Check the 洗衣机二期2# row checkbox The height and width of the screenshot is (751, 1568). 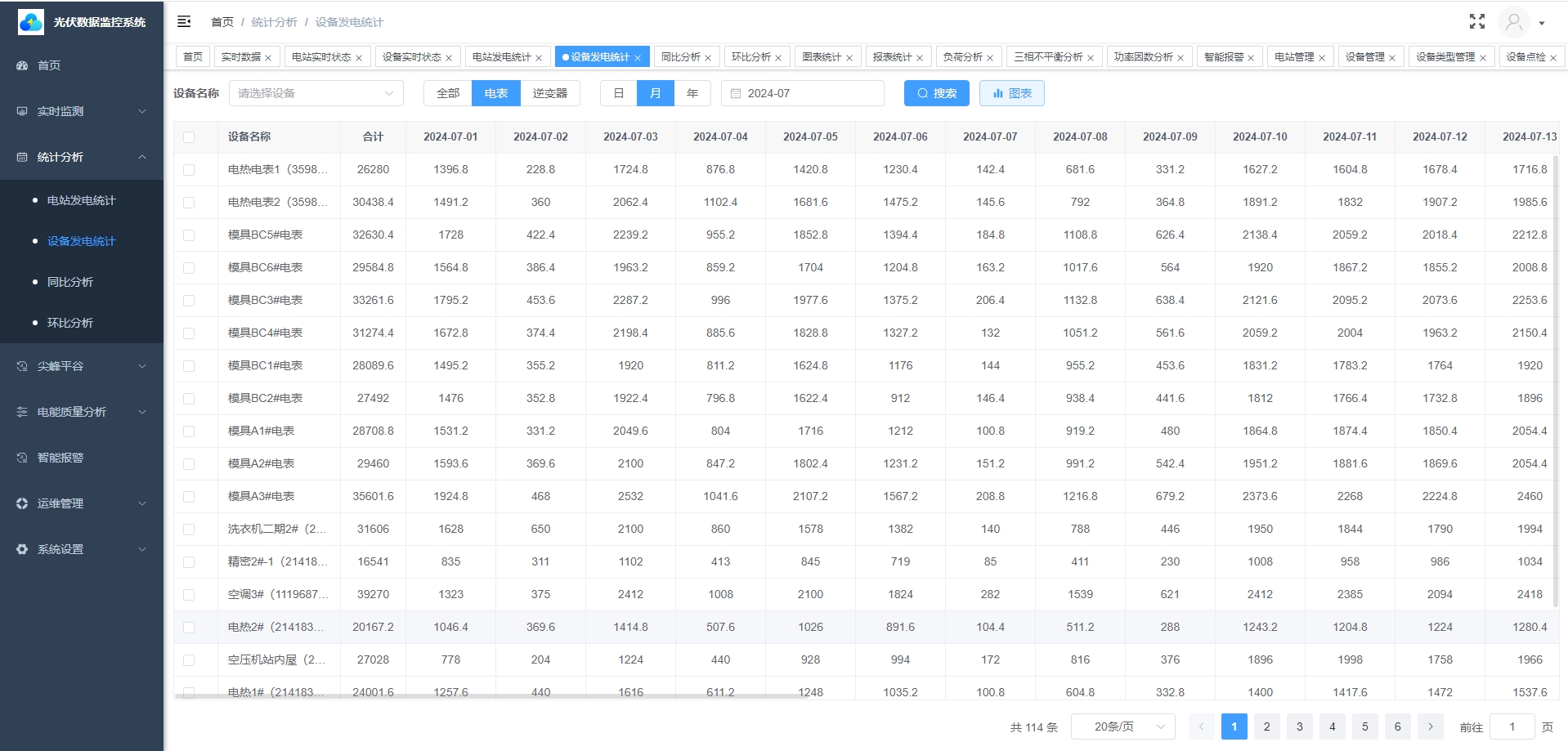click(x=189, y=530)
